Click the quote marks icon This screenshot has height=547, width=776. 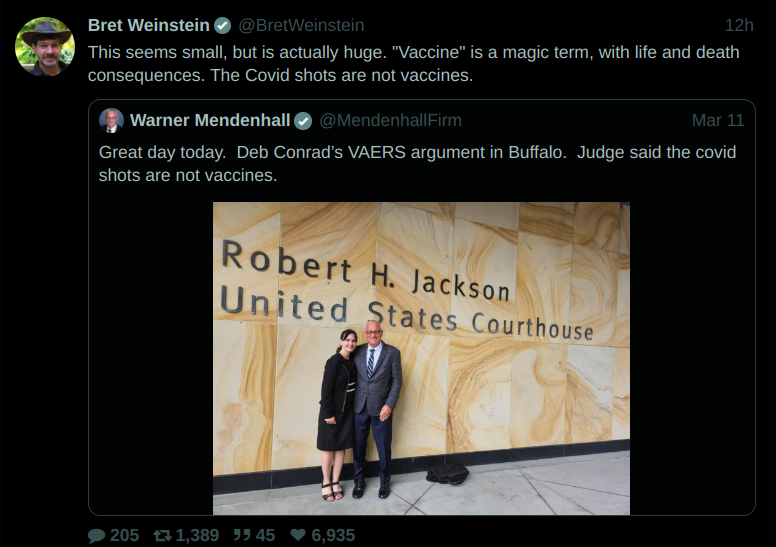click(x=242, y=535)
